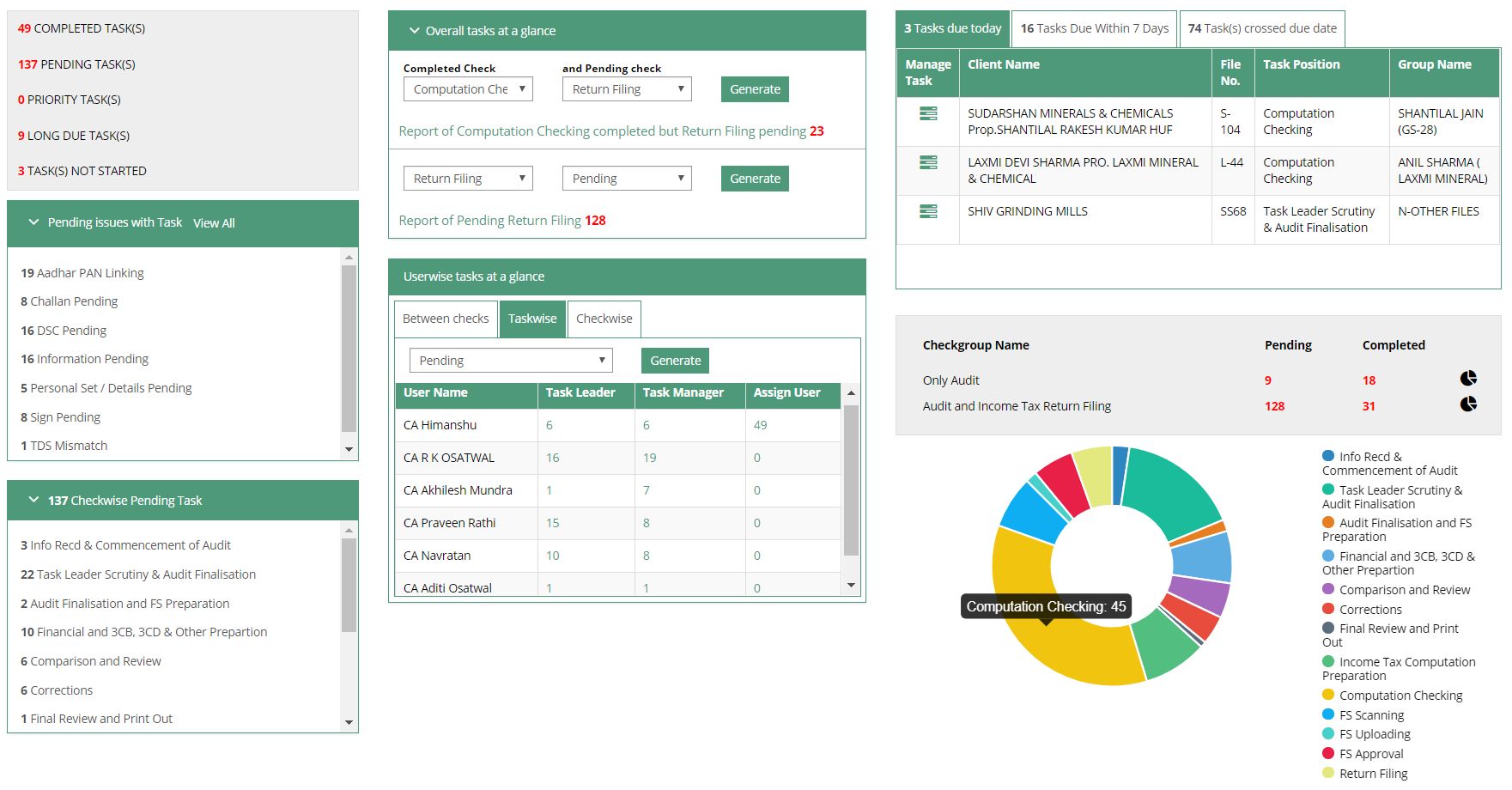
Task: Click pie chart icon for Only Audit row
Action: (x=1468, y=378)
